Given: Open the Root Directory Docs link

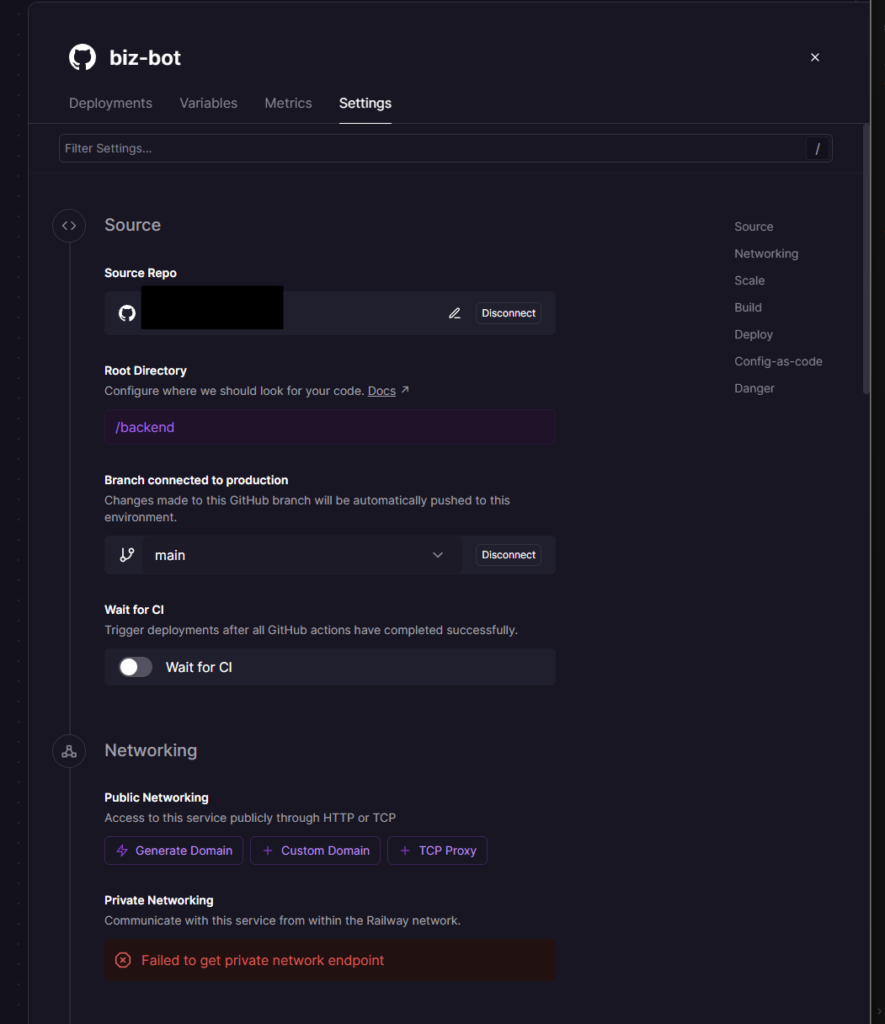Looking at the screenshot, I should click(382, 391).
